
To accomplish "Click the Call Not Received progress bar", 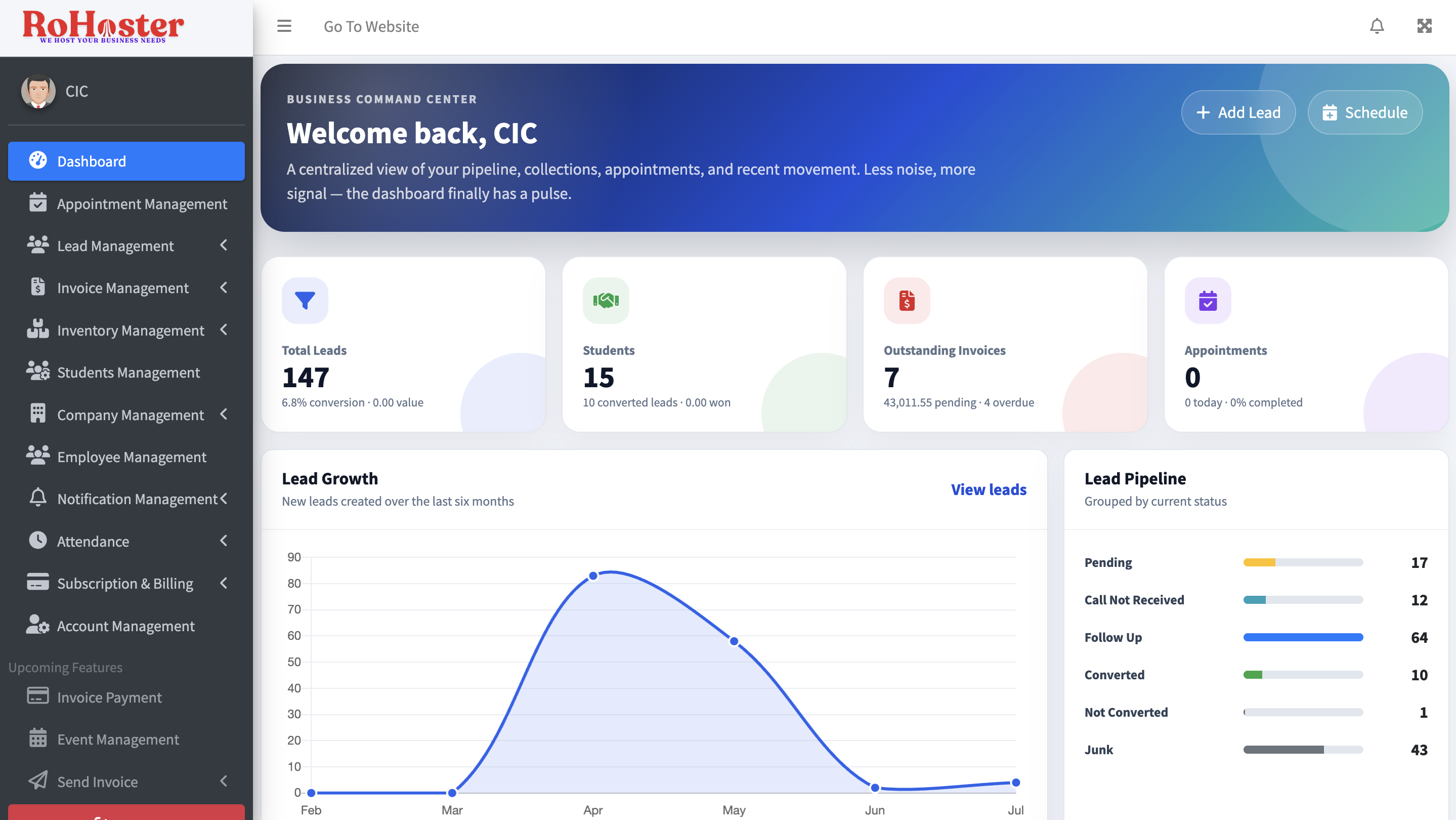I will coord(1303,599).
